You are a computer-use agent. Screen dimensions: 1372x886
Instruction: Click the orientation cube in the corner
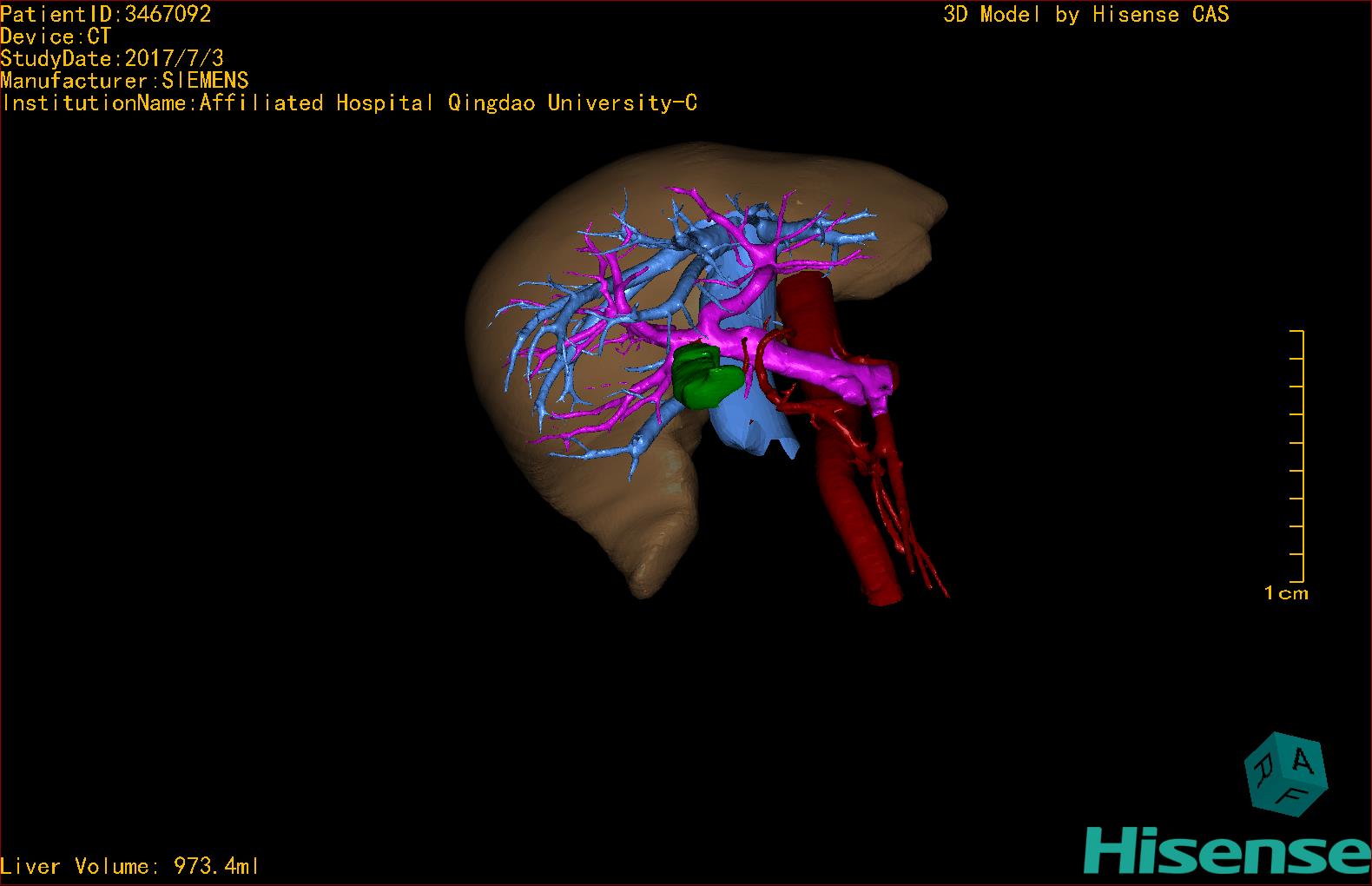(x=1286, y=774)
